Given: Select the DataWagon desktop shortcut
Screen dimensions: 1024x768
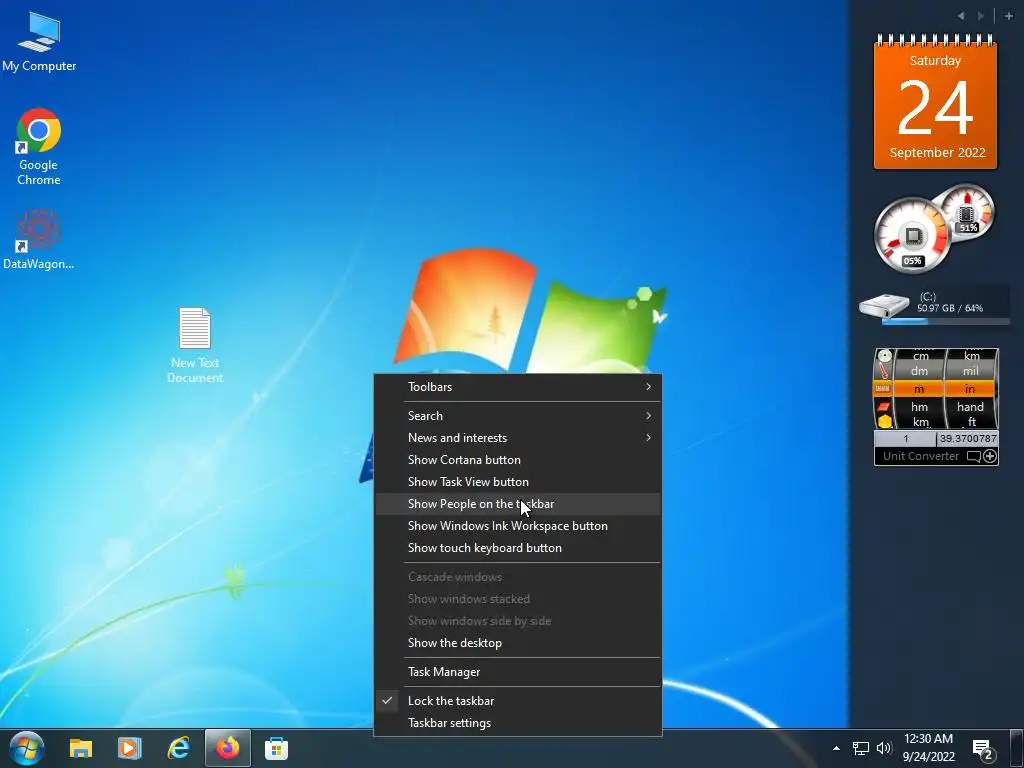Looking at the screenshot, I should 39,239.
